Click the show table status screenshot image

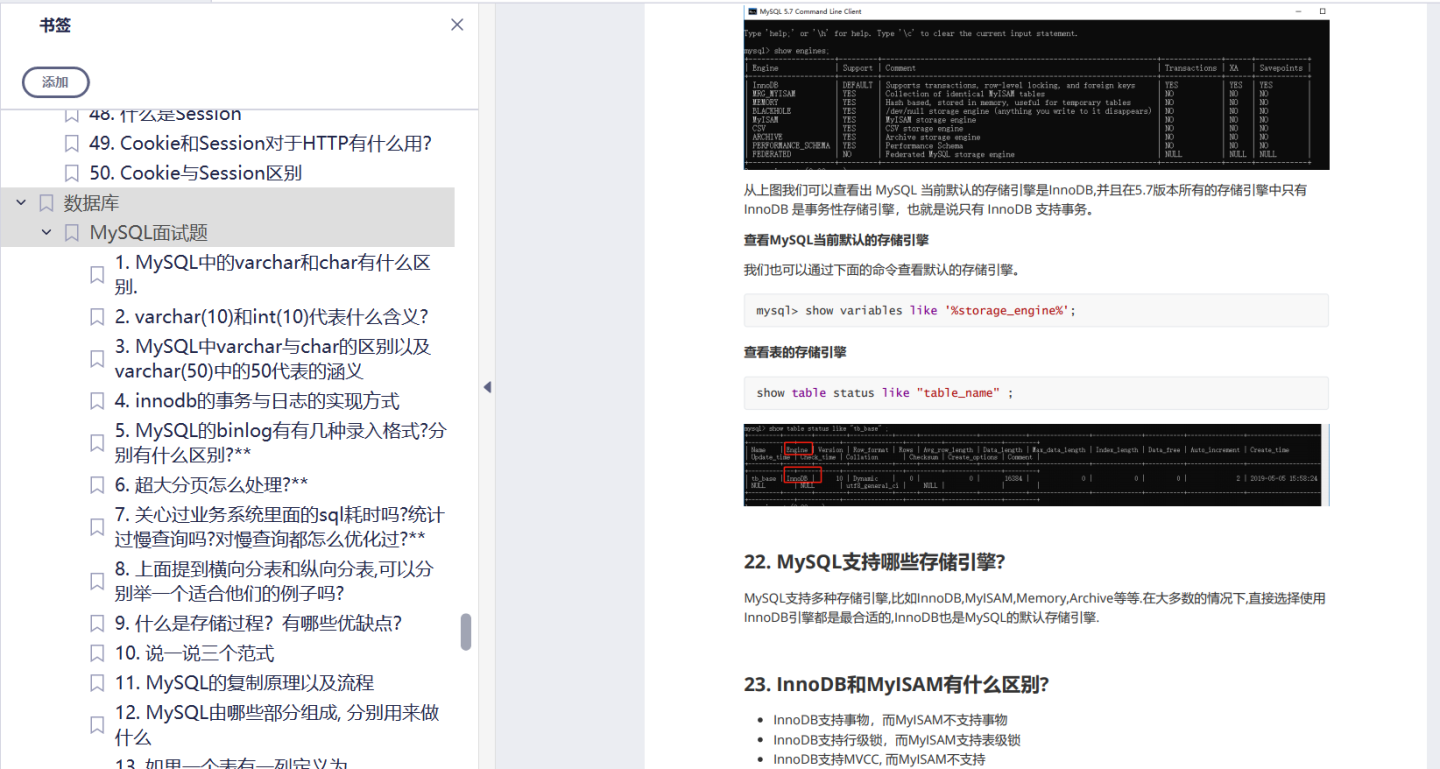pos(1037,465)
